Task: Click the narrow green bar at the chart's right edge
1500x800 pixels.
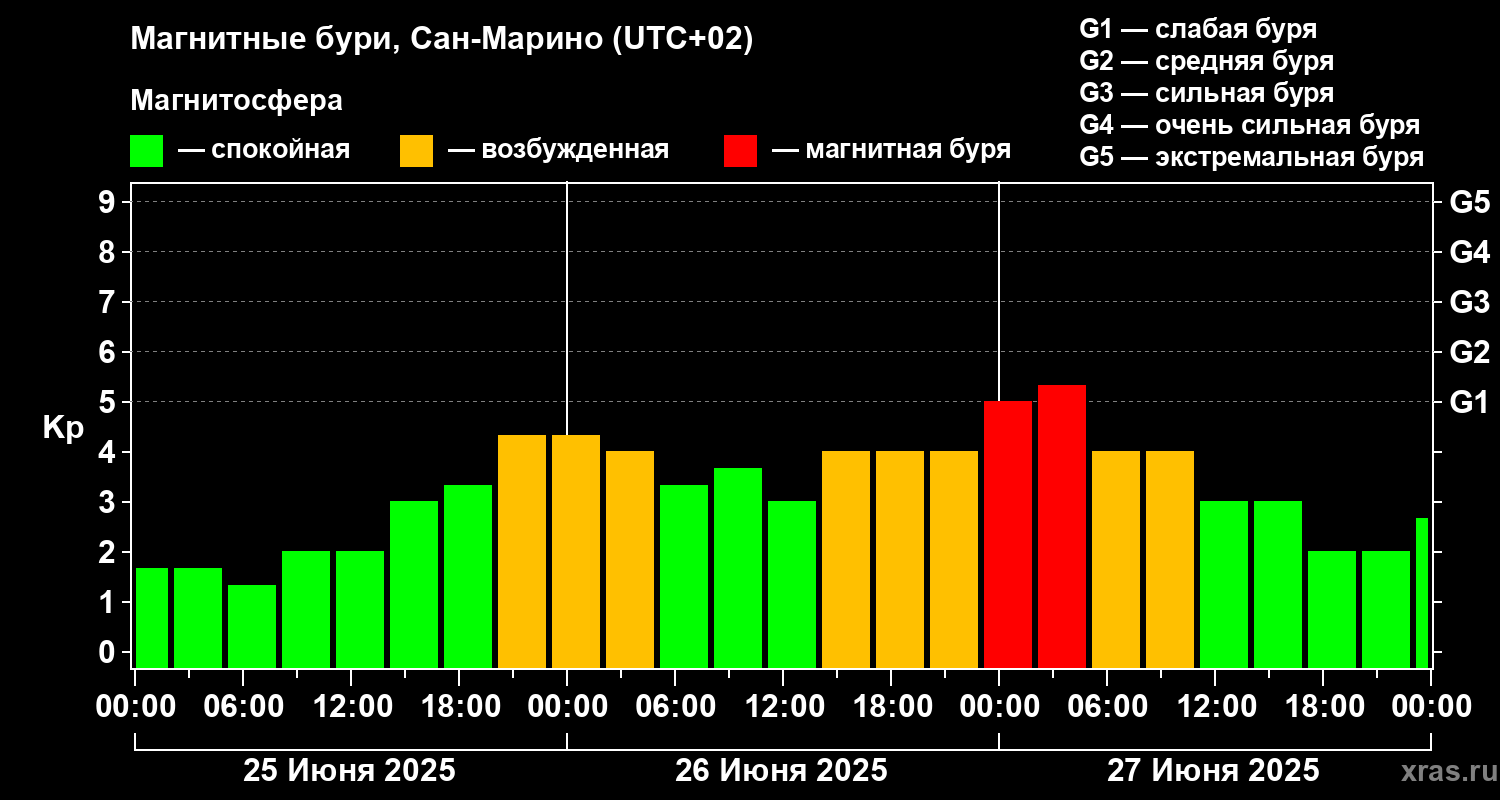Action: 1422,593
